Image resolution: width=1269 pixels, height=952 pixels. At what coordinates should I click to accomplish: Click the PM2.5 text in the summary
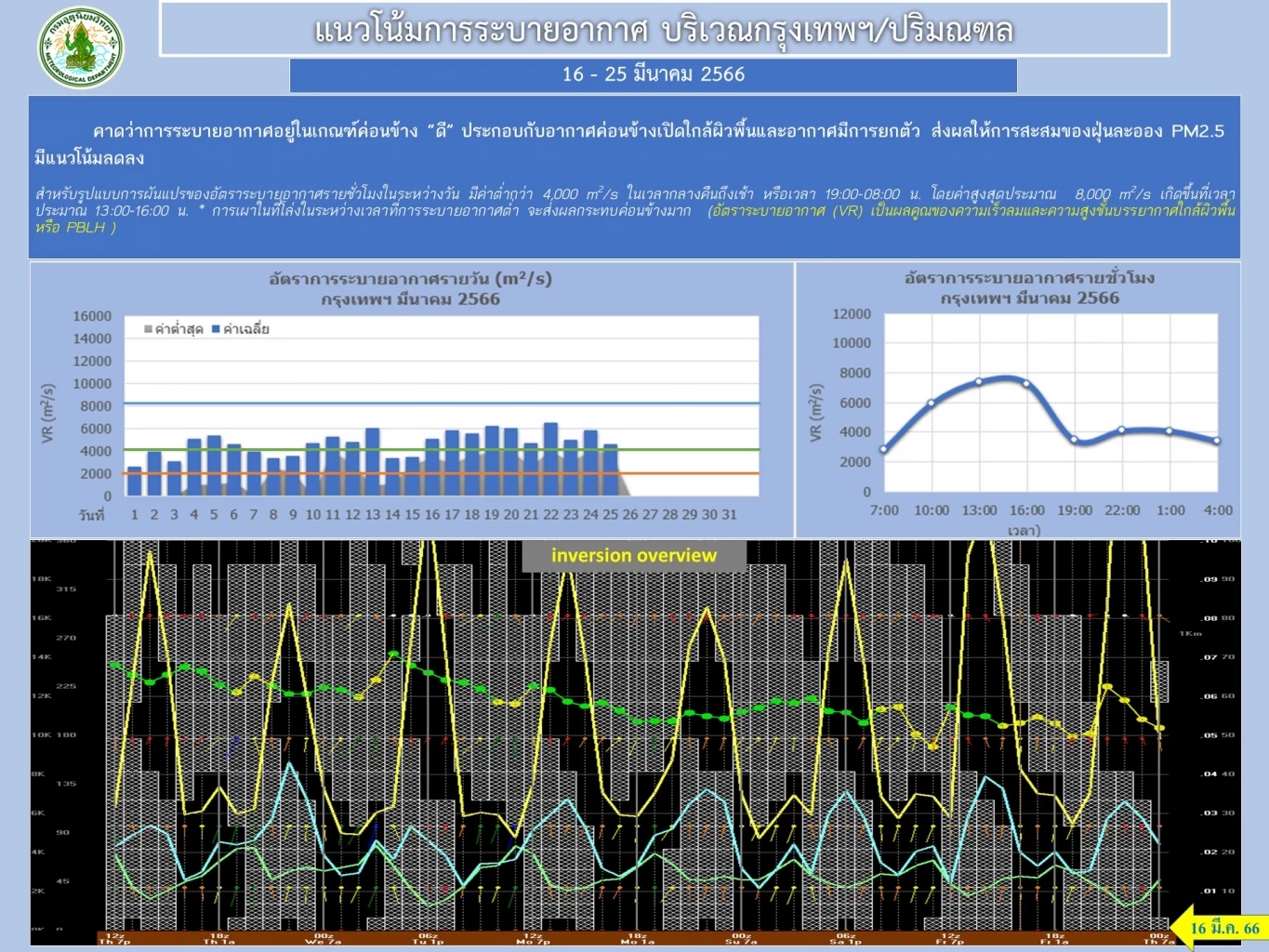(x=1196, y=131)
